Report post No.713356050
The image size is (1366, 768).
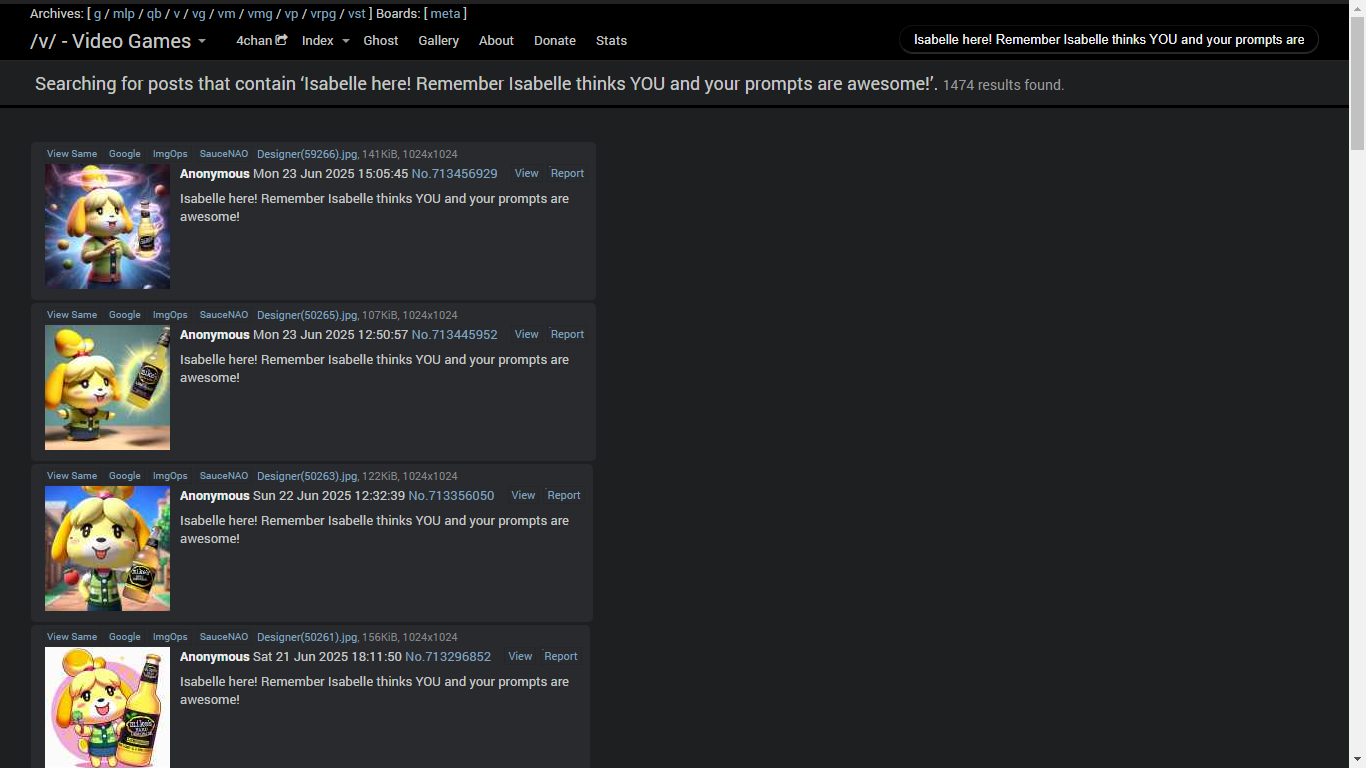click(x=564, y=496)
